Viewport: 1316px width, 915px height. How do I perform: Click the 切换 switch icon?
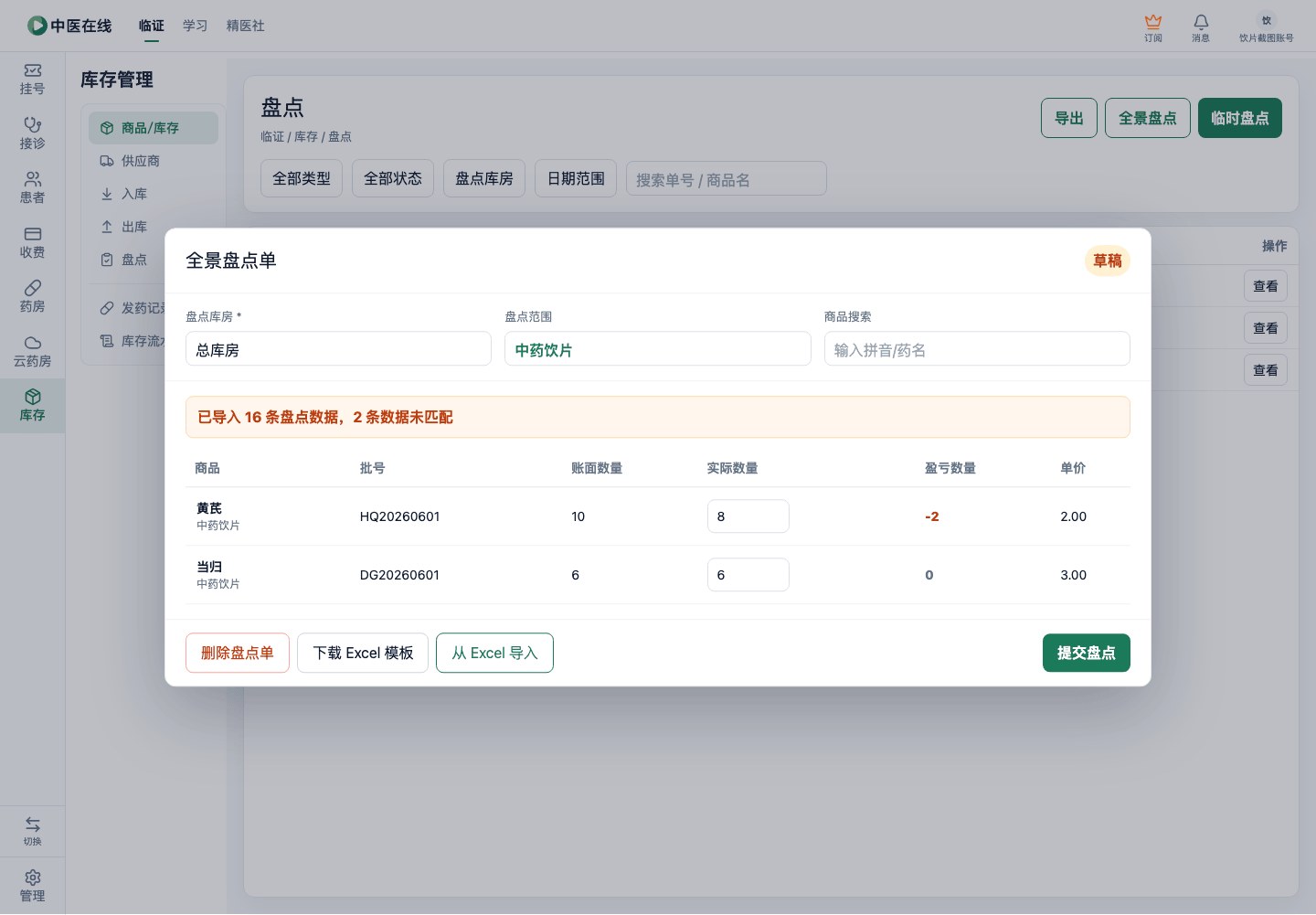tap(33, 825)
